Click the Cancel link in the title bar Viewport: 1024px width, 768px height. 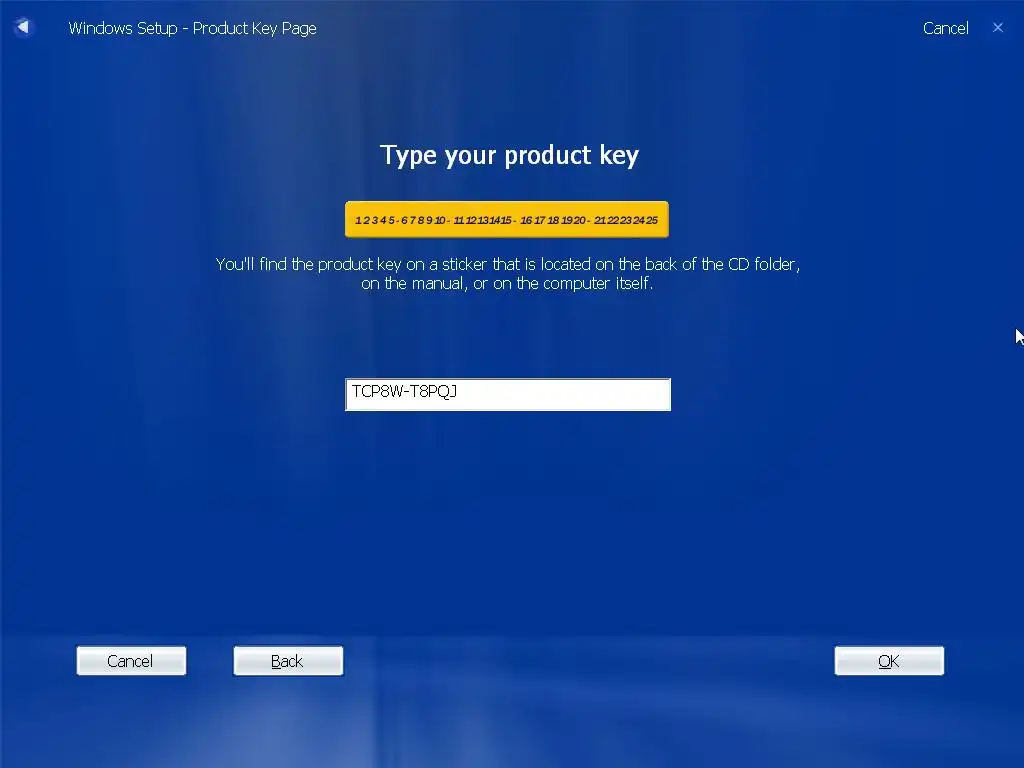coord(945,28)
